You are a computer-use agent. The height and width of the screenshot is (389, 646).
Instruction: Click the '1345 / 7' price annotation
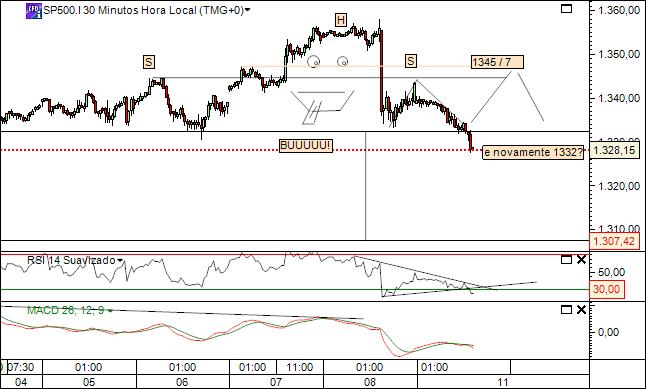498,62
